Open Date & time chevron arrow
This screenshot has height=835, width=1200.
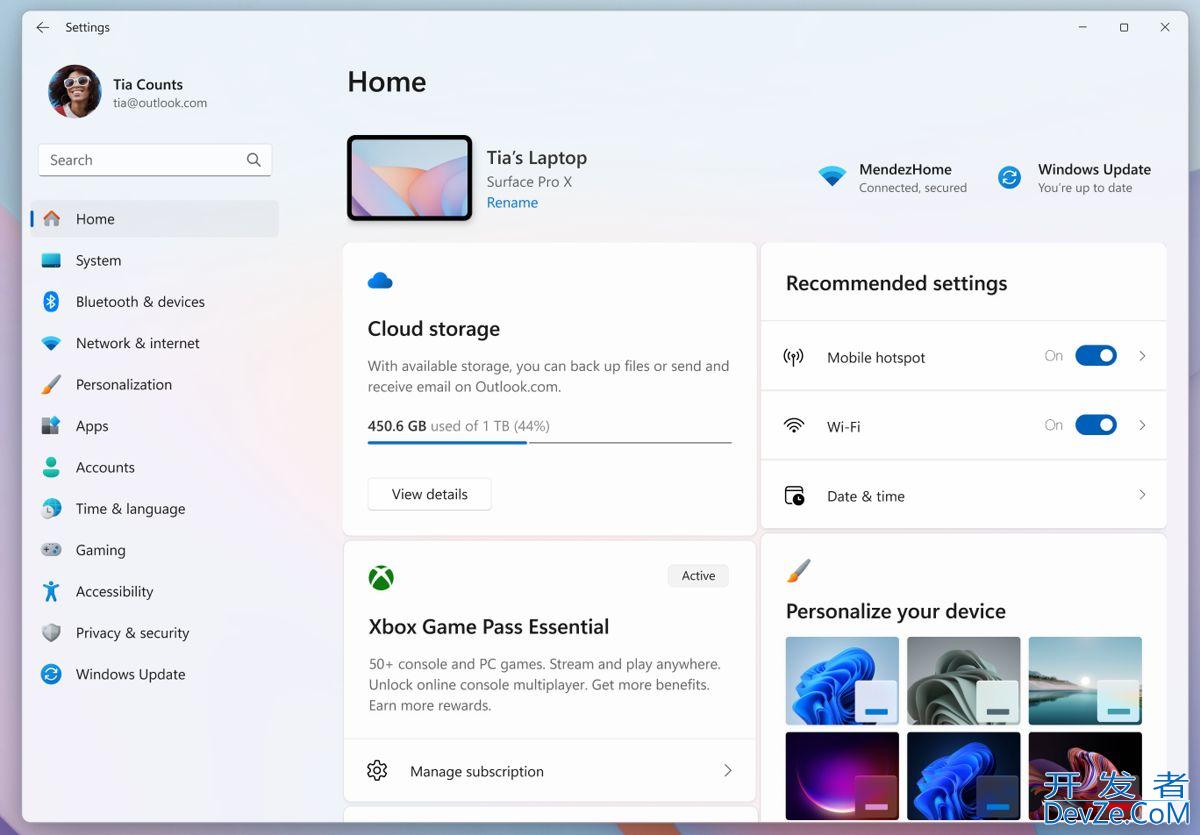click(x=1142, y=495)
